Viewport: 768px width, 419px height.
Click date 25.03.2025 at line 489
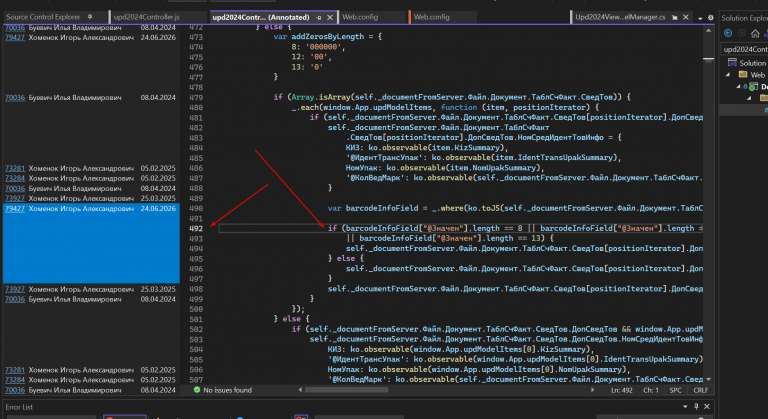tap(158, 198)
